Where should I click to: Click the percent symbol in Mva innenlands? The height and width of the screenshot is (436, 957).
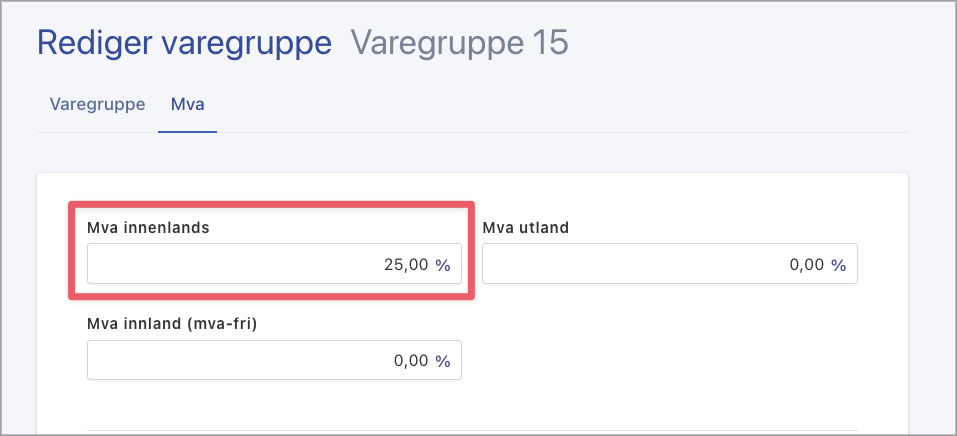coord(442,265)
